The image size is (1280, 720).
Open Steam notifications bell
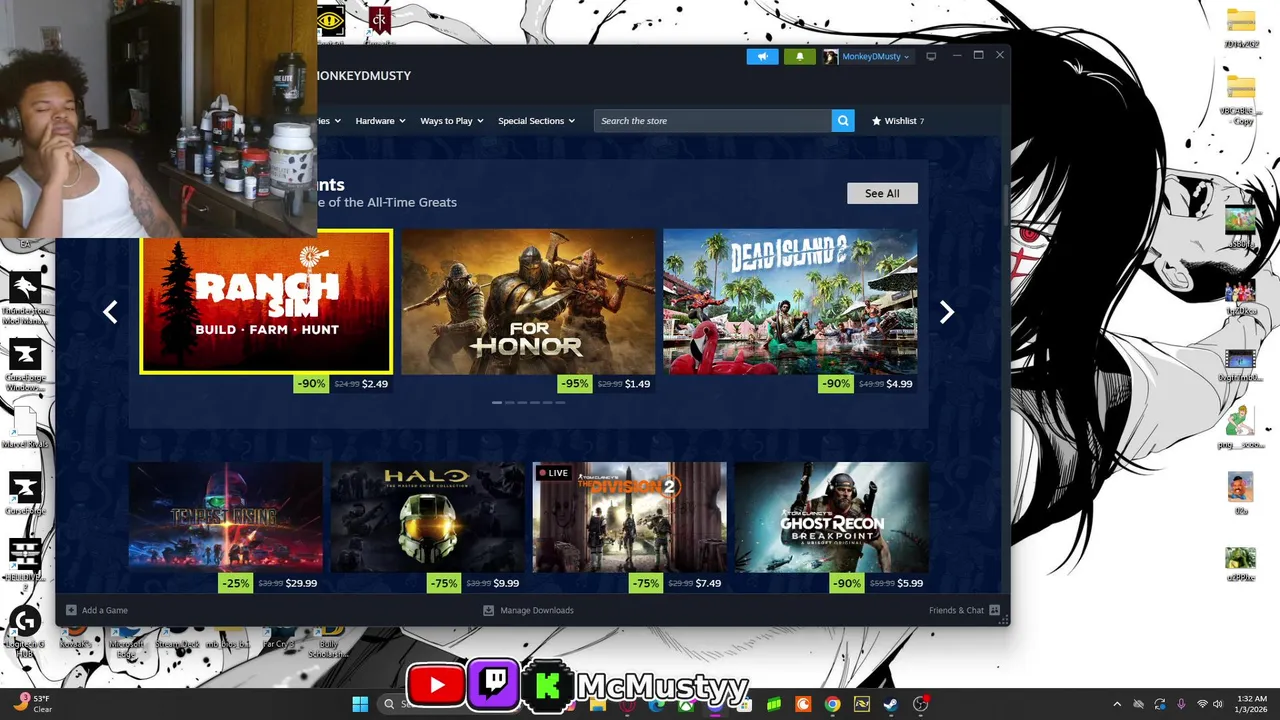(x=799, y=57)
